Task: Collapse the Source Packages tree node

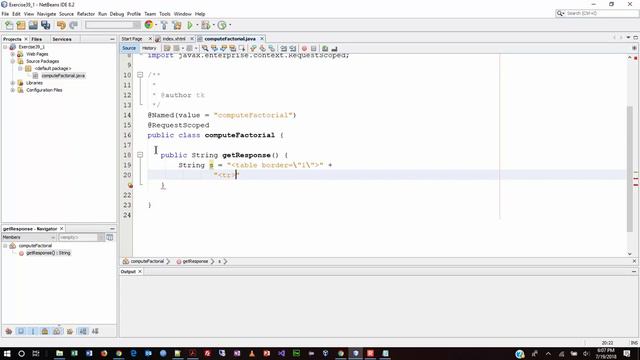Action: pos(13,61)
